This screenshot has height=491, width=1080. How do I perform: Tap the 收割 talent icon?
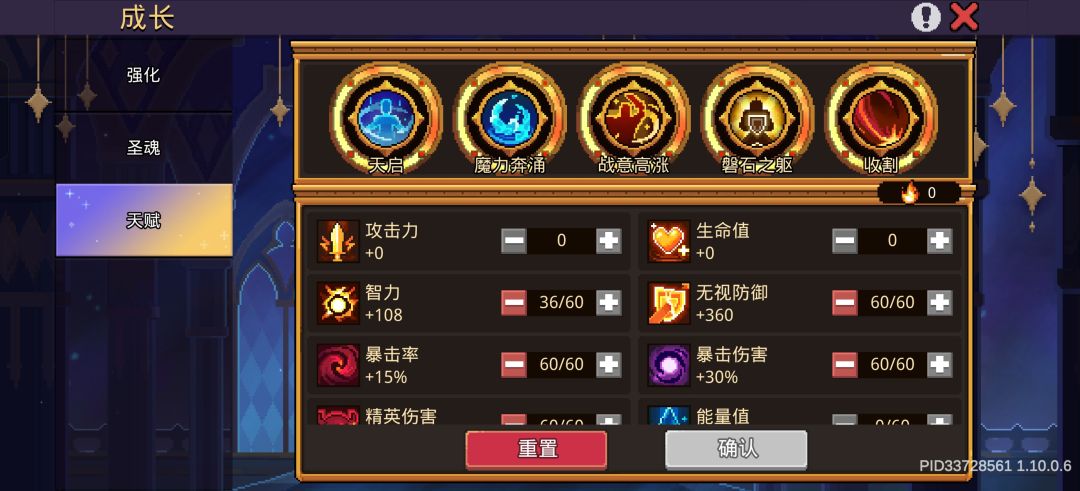pyautogui.click(x=882, y=116)
